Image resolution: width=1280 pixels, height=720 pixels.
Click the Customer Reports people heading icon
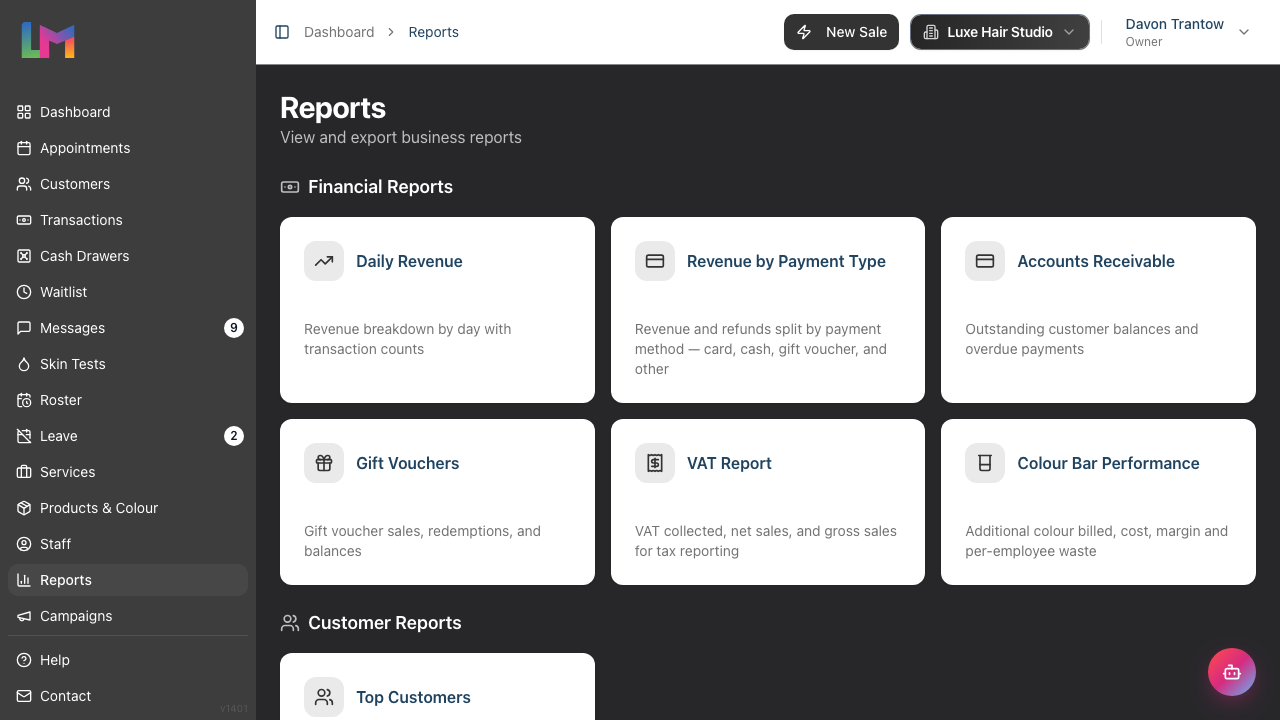pos(290,623)
